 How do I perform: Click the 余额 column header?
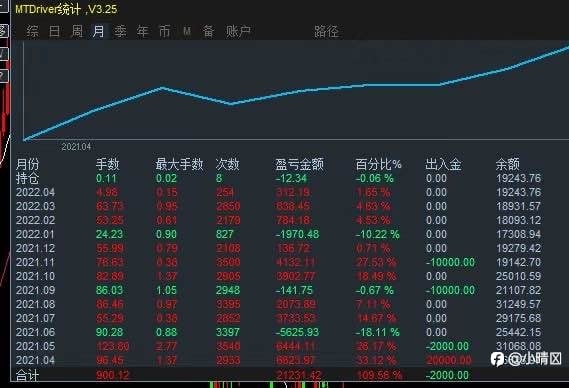(508, 164)
